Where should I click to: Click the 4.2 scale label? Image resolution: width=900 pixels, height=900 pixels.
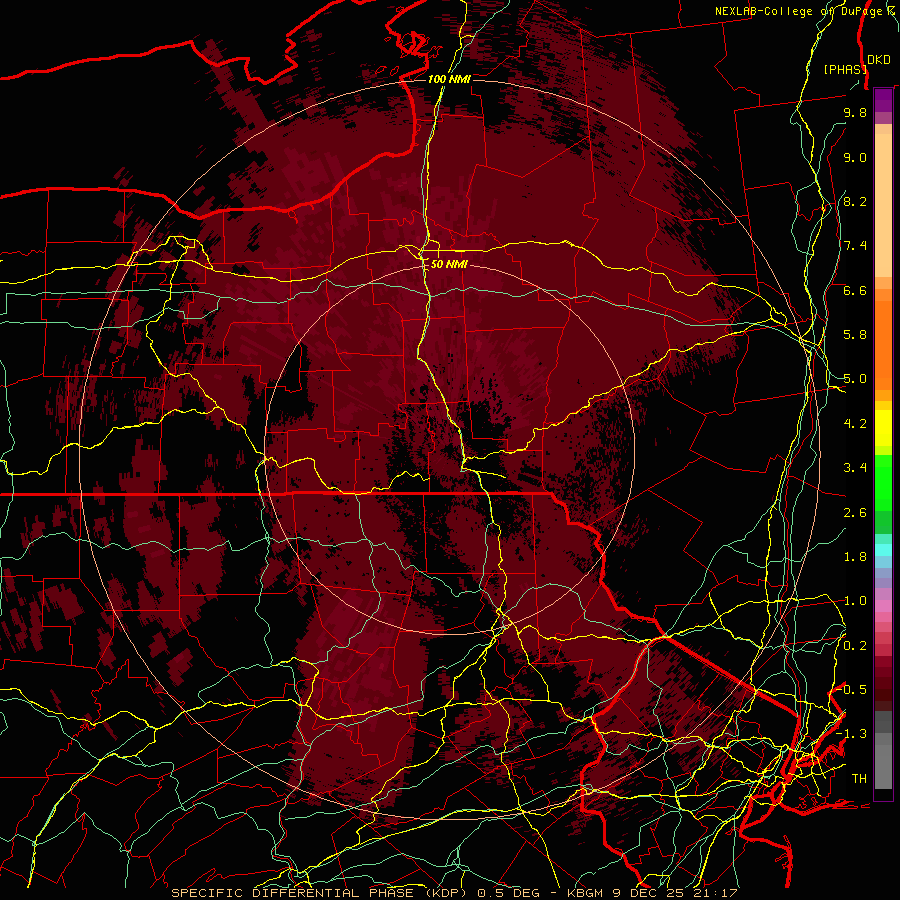click(855, 424)
